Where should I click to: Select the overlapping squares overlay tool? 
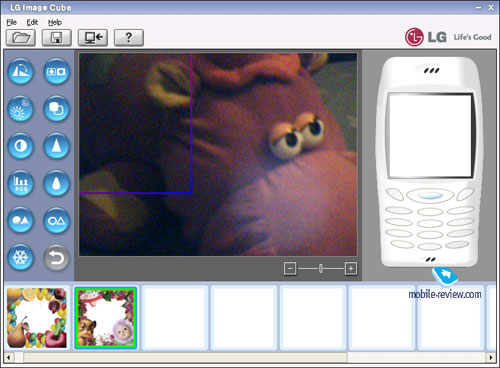coord(56,109)
